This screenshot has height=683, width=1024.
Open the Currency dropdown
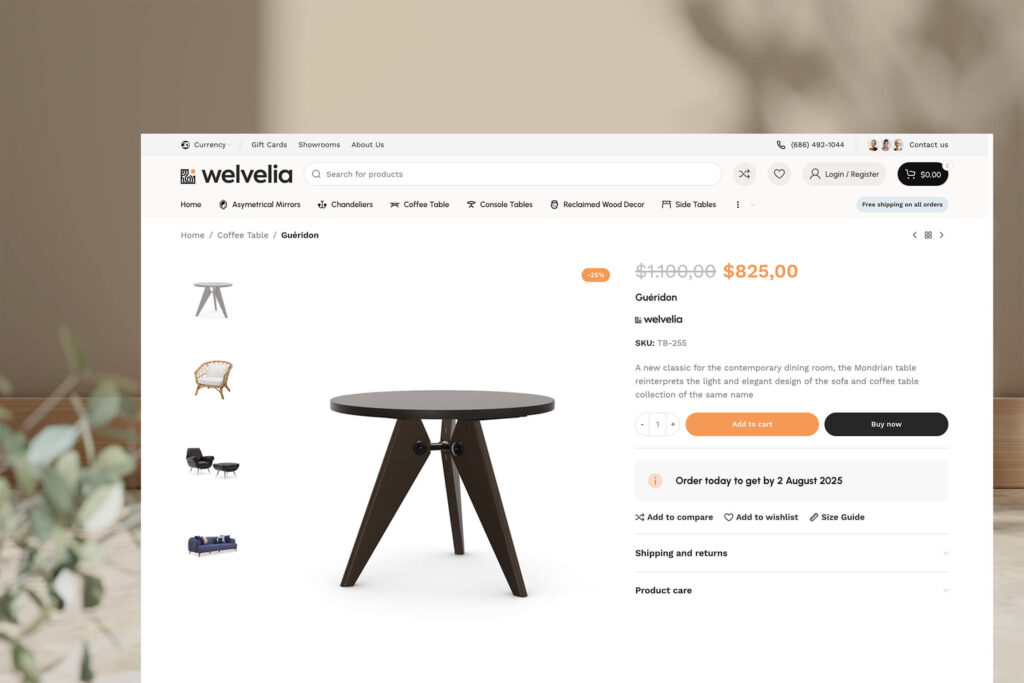click(206, 145)
